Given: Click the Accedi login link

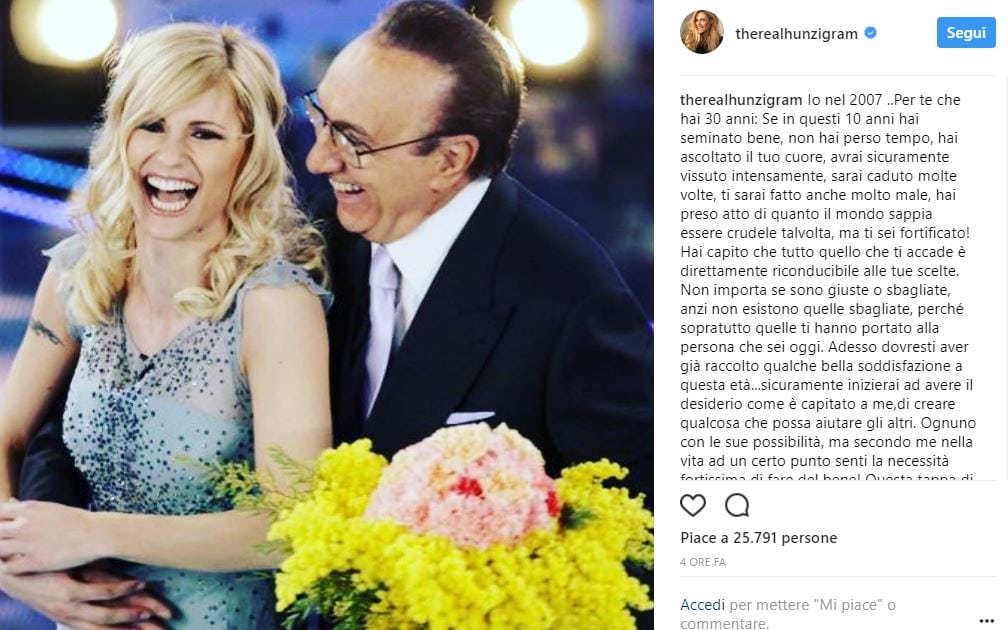Looking at the screenshot, I should tap(702, 605).
